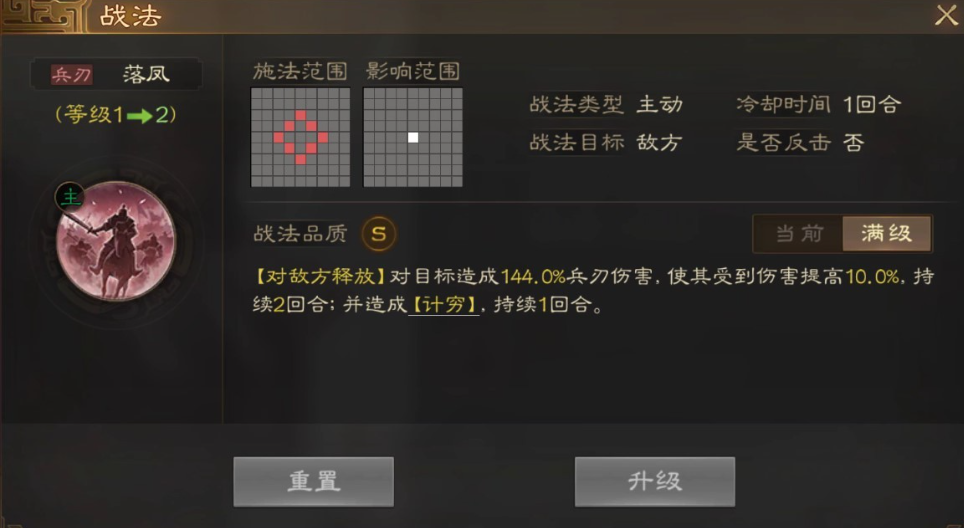Close the 战法 panel with X

point(946,15)
